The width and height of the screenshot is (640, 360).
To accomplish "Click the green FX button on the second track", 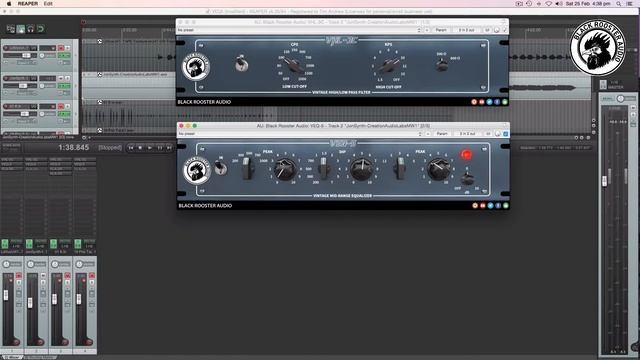I will pos(64,86).
